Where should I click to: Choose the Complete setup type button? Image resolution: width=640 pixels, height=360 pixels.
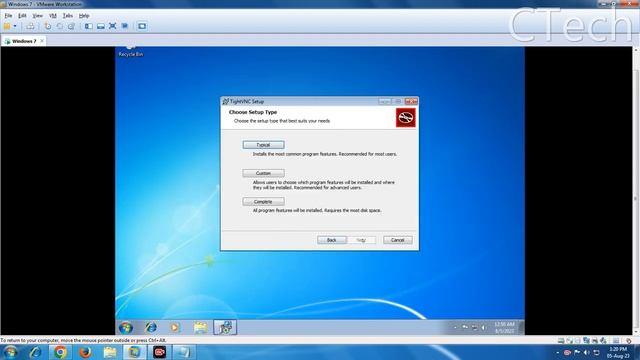[x=263, y=202]
